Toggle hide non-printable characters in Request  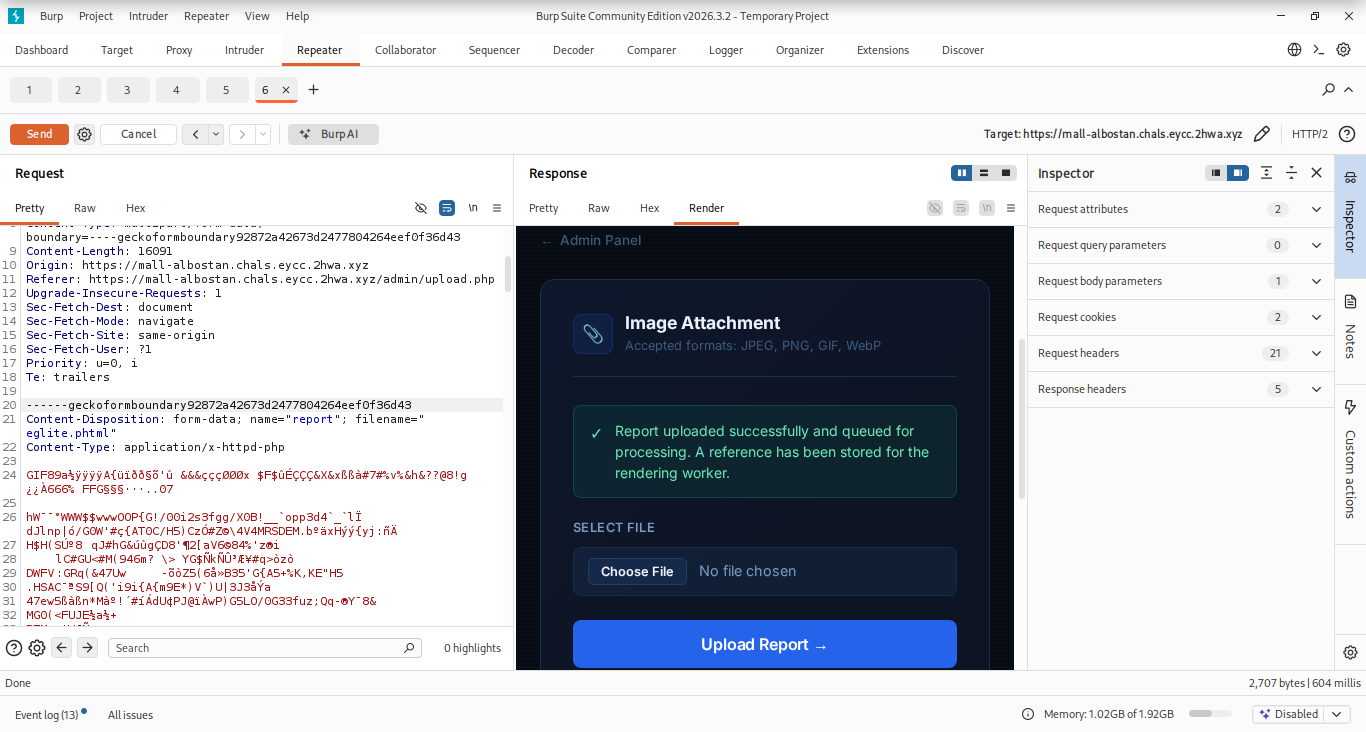click(x=421, y=208)
